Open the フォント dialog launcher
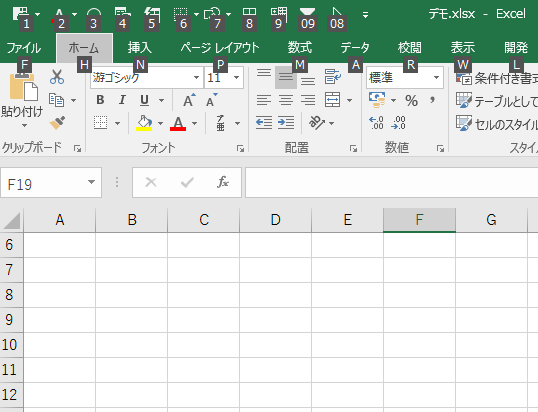Viewport: 538px width, 412px height. point(240,148)
